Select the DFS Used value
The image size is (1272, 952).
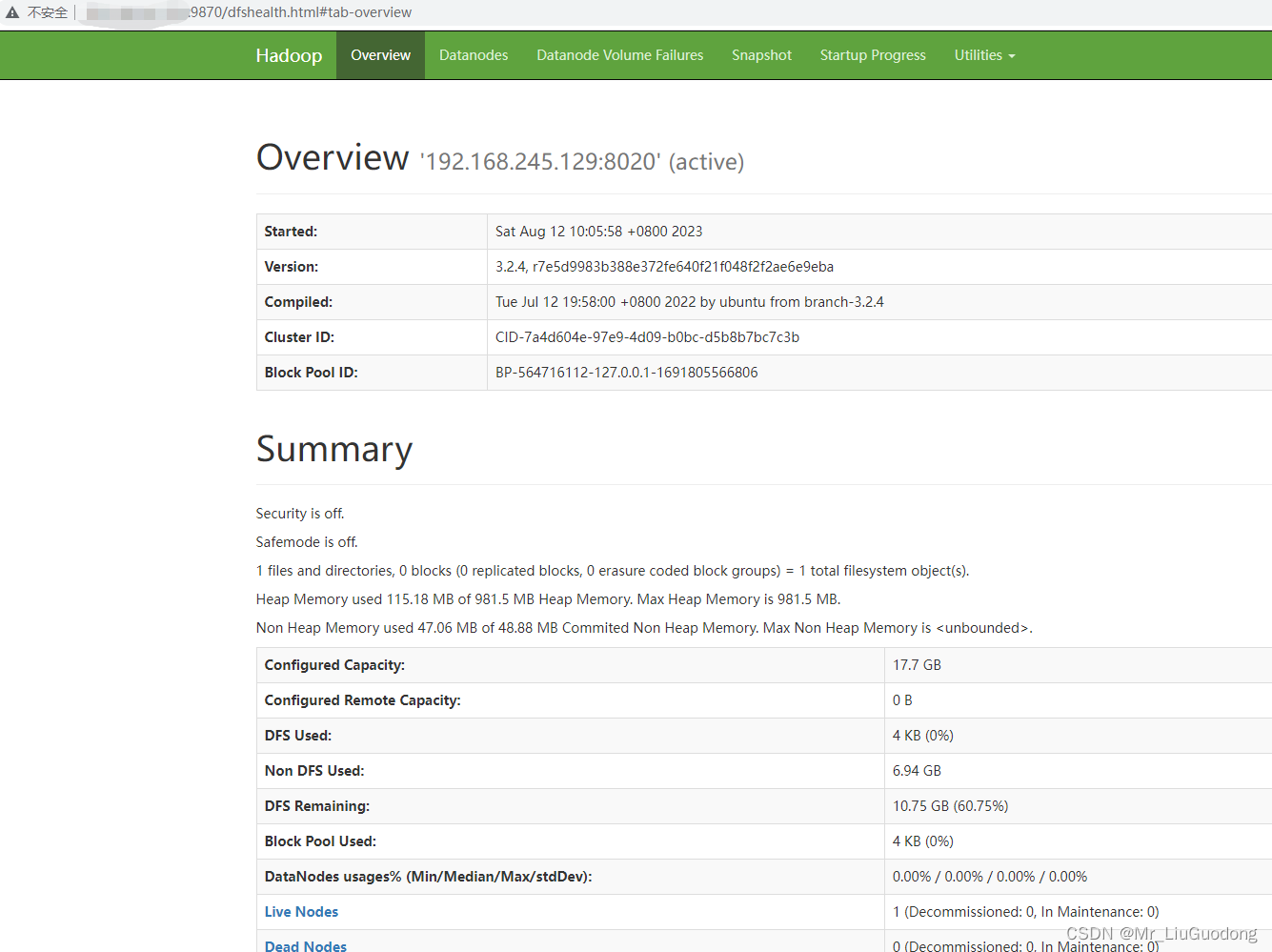click(922, 736)
